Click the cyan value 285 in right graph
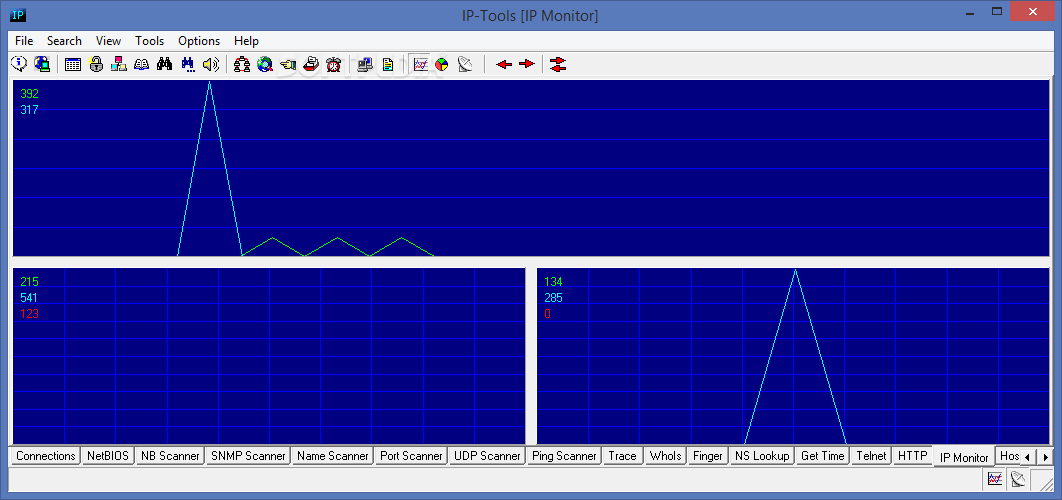Screen dimensions: 1062x500 [x=553, y=298]
